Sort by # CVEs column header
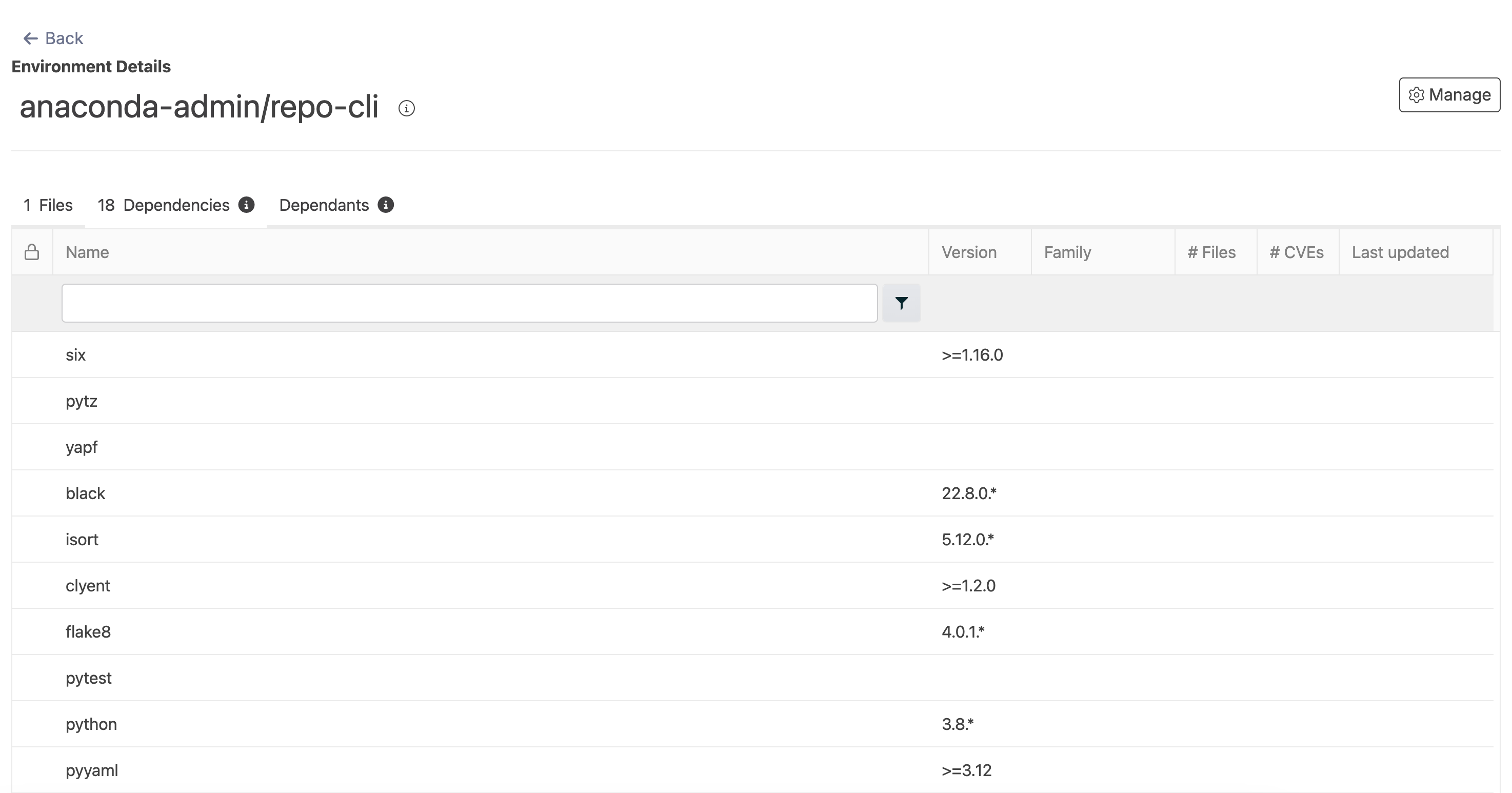 click(1296, 252)
